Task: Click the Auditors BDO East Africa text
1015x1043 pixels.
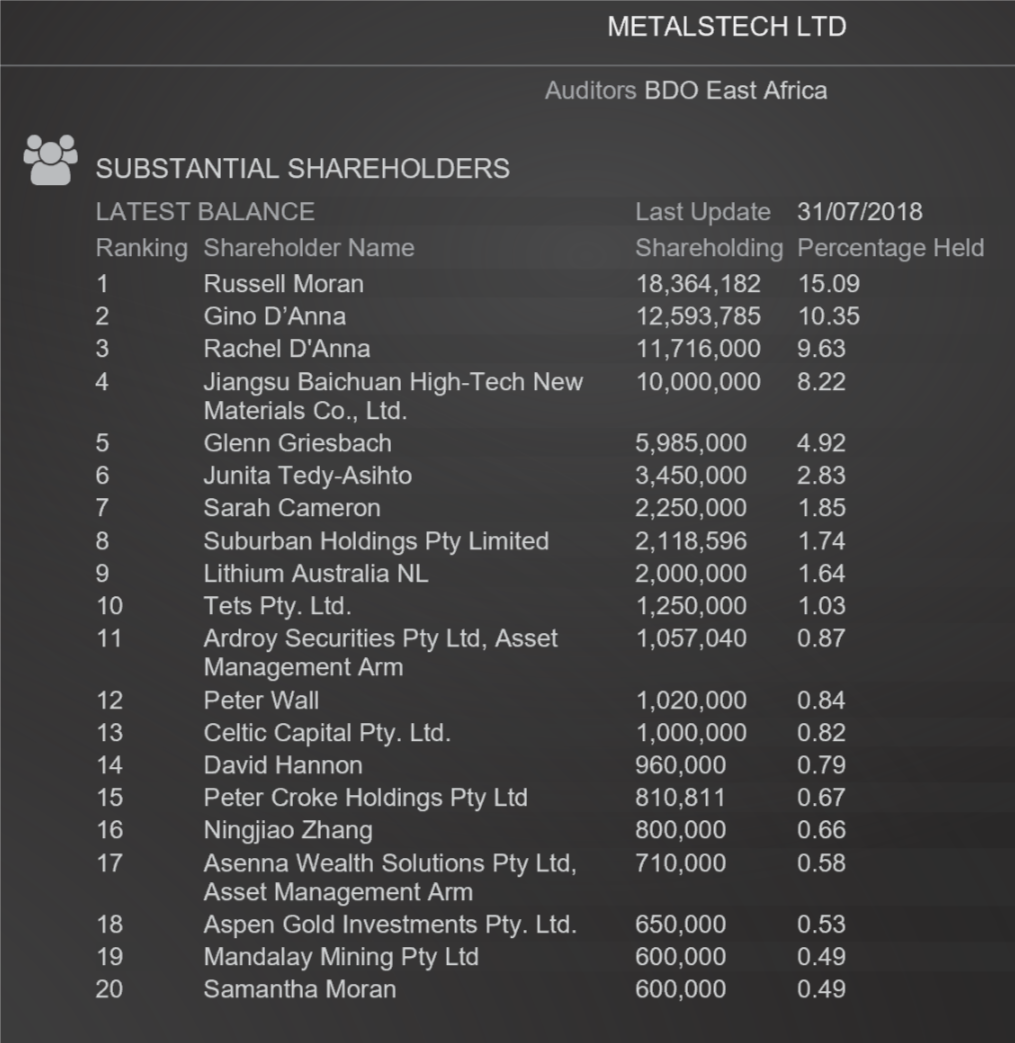Action: click(x=686, y=90)
